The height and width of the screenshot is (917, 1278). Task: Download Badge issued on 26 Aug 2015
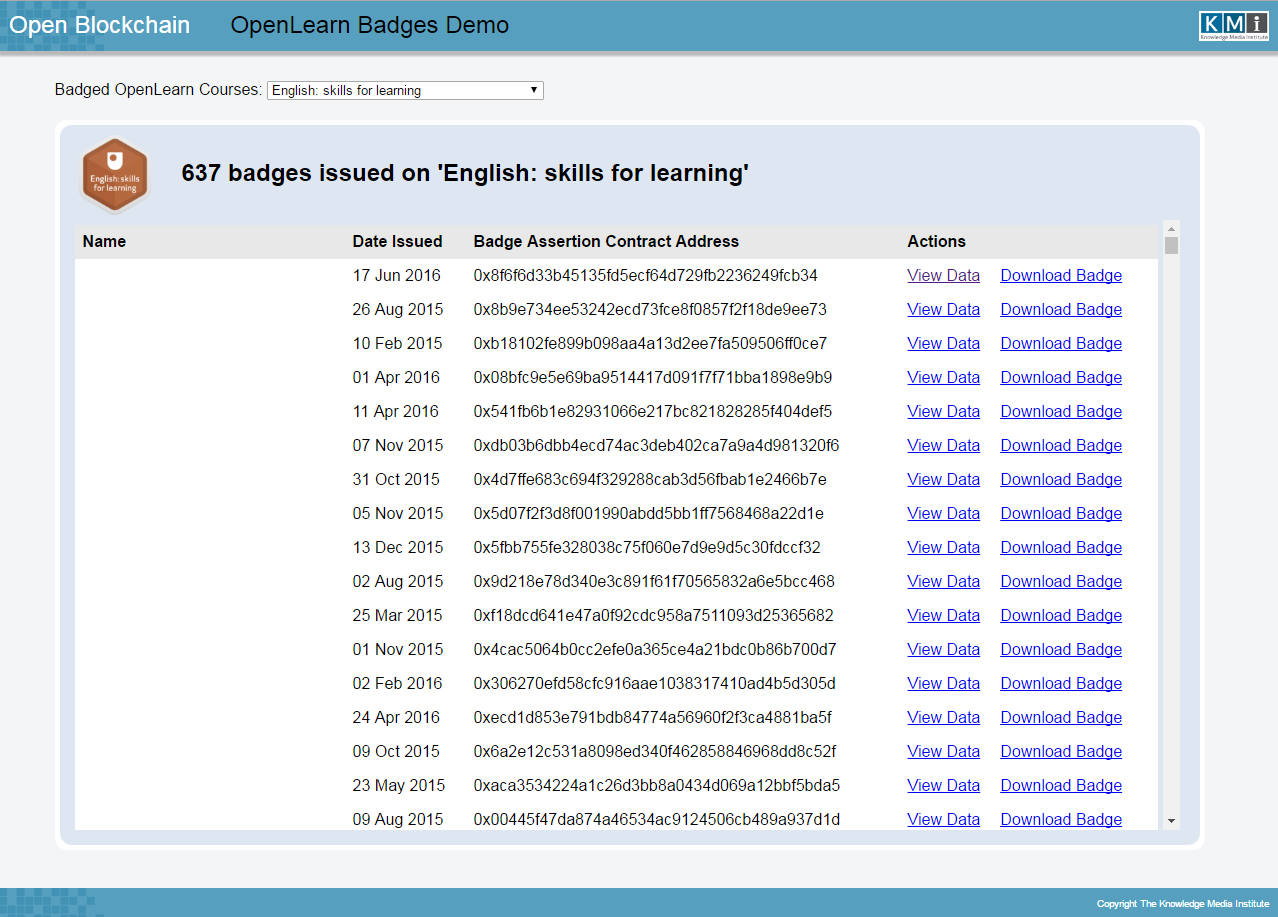point(1060,310)
